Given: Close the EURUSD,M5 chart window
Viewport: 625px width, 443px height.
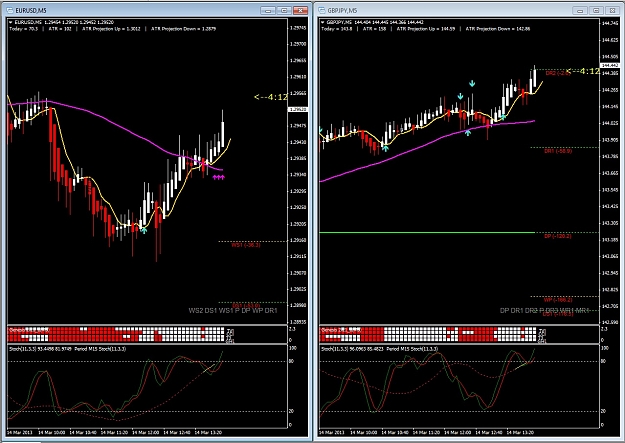Looking at the screenshot, I should pos(300,10).
